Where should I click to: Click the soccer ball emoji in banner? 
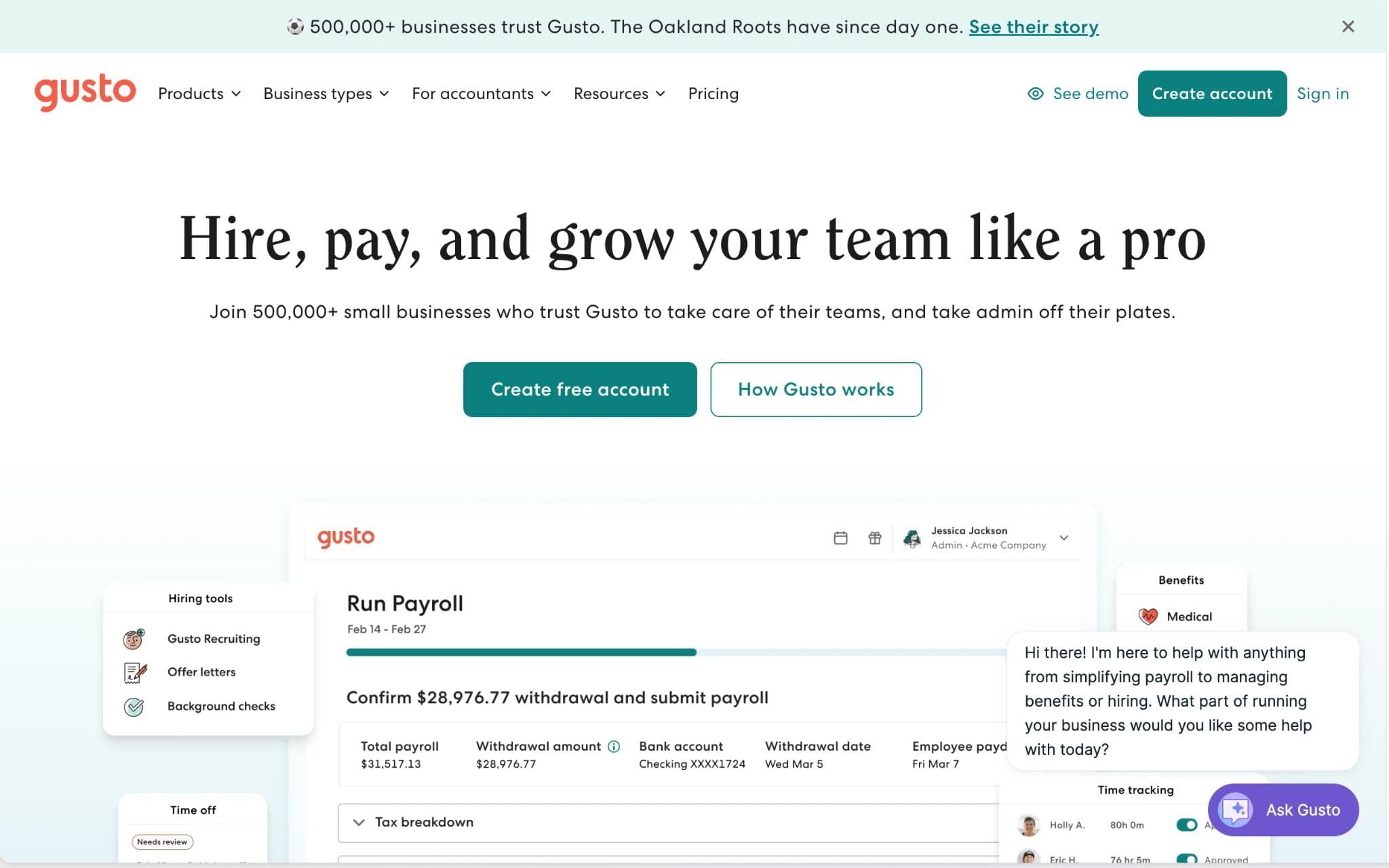(x=295, y=26)
